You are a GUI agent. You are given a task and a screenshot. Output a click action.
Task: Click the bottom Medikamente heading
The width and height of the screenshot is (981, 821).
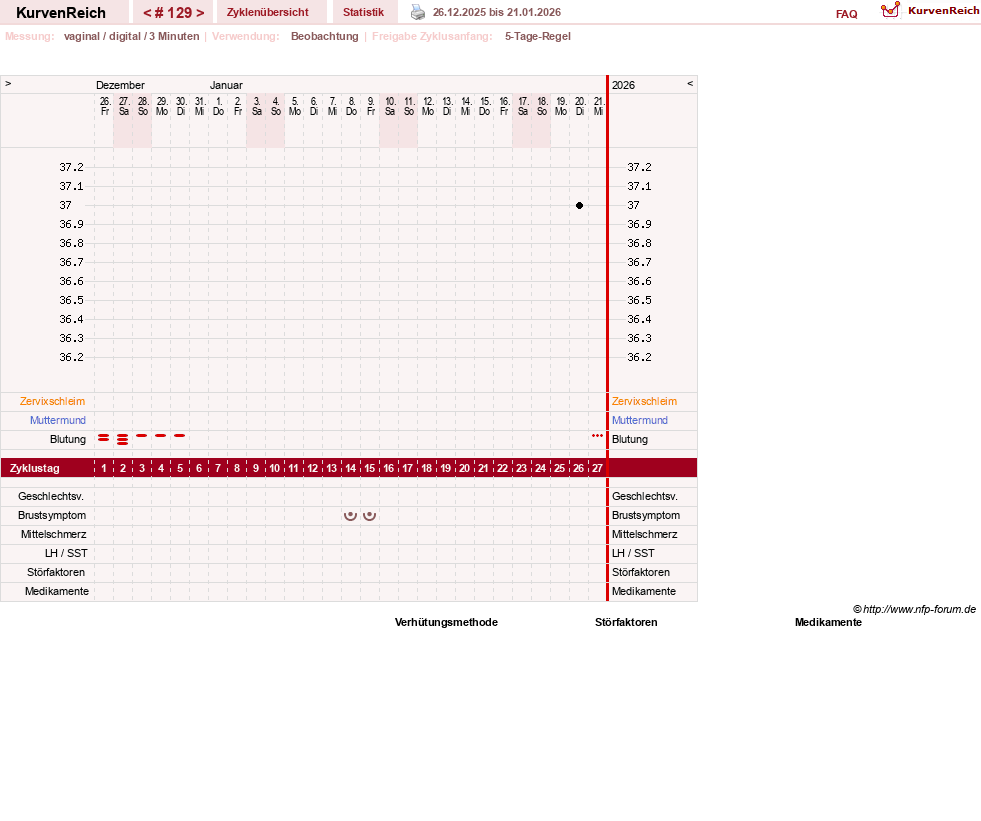coord(828,622)
